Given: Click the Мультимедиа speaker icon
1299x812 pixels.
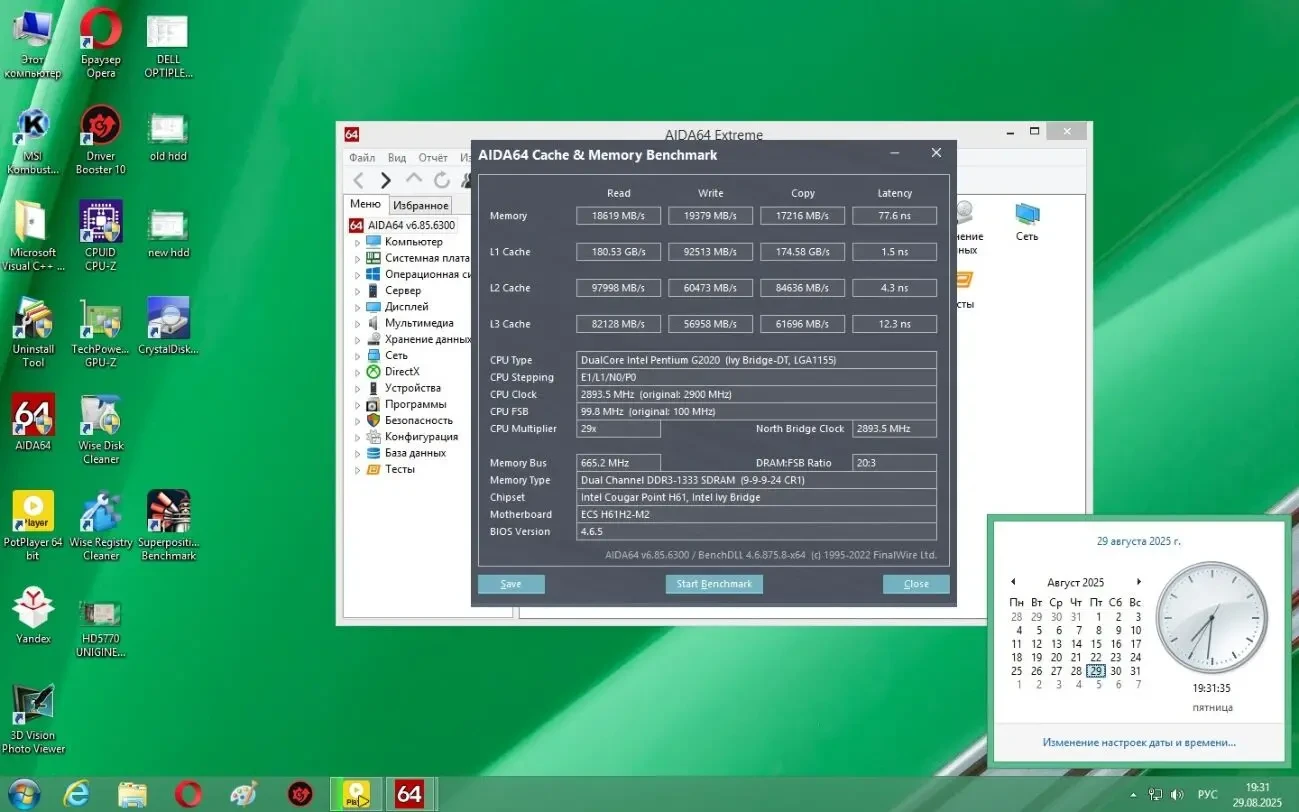Looking at the screenshot, I should point(372,322).
